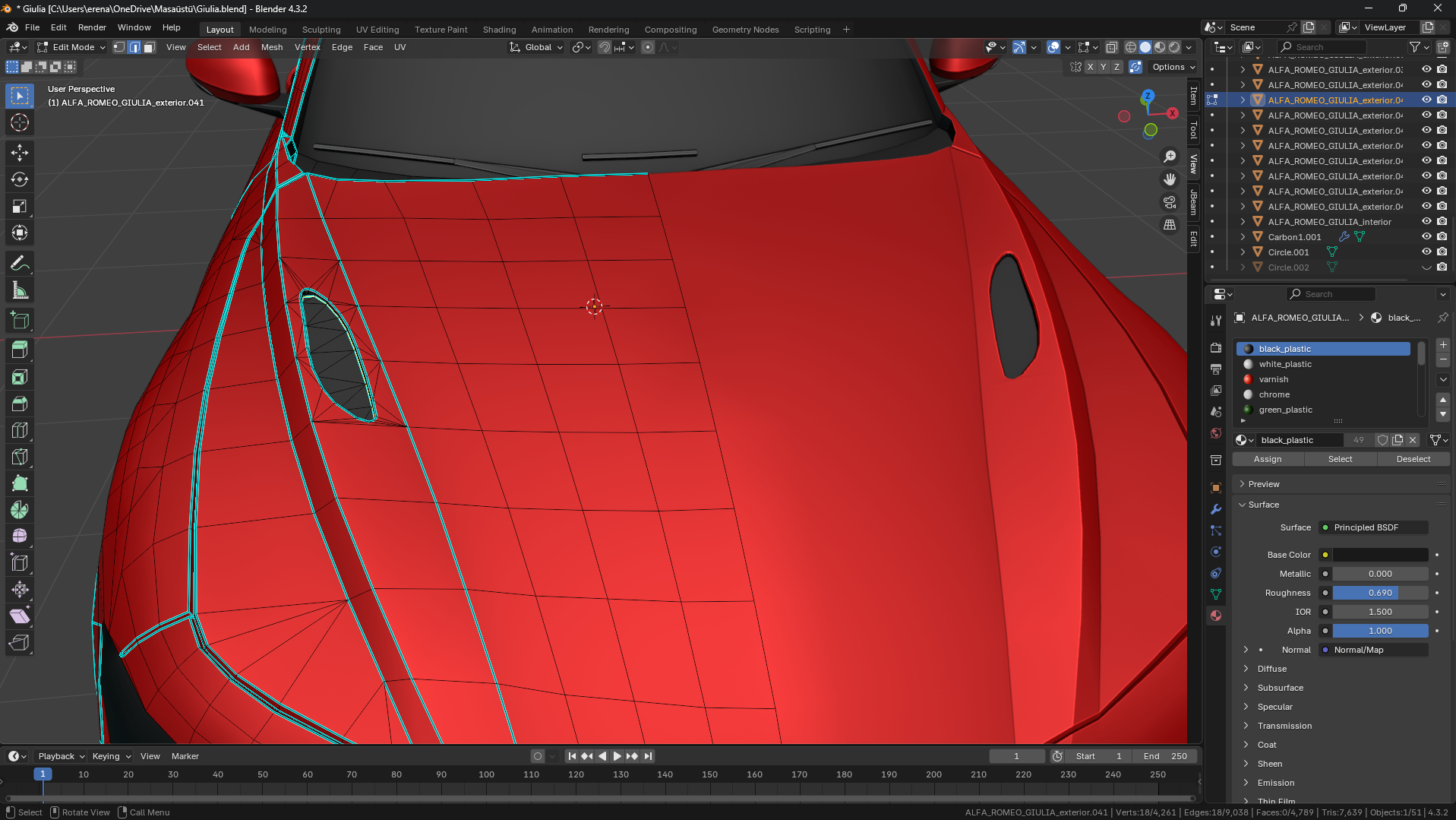Choose the Transform tool
Image resolution: width=1456 pixels, height=820 pixels.
pyautogui.click(x=20, y=233)
